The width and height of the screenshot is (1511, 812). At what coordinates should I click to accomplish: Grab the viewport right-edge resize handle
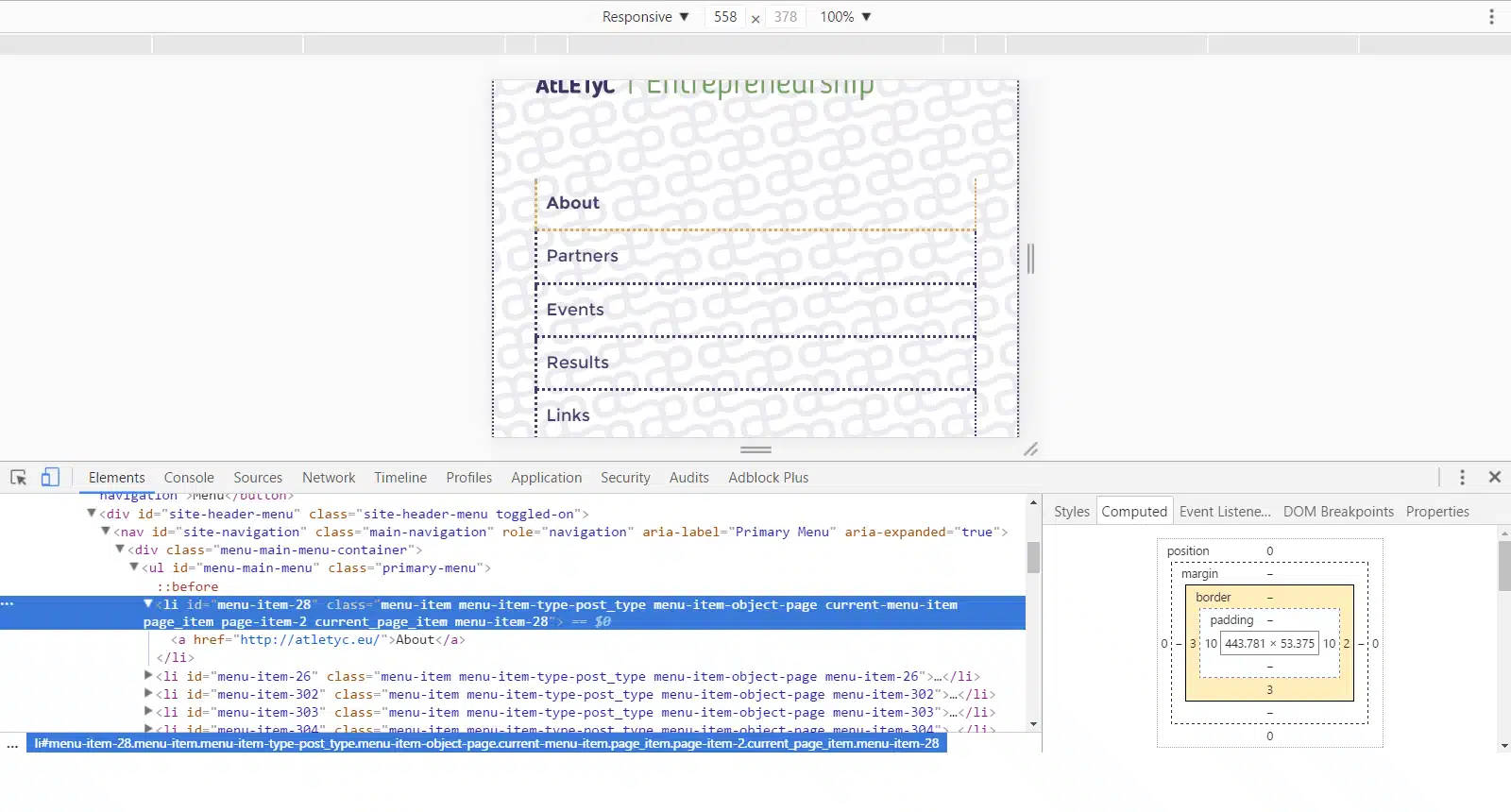tap(1030, 259)
